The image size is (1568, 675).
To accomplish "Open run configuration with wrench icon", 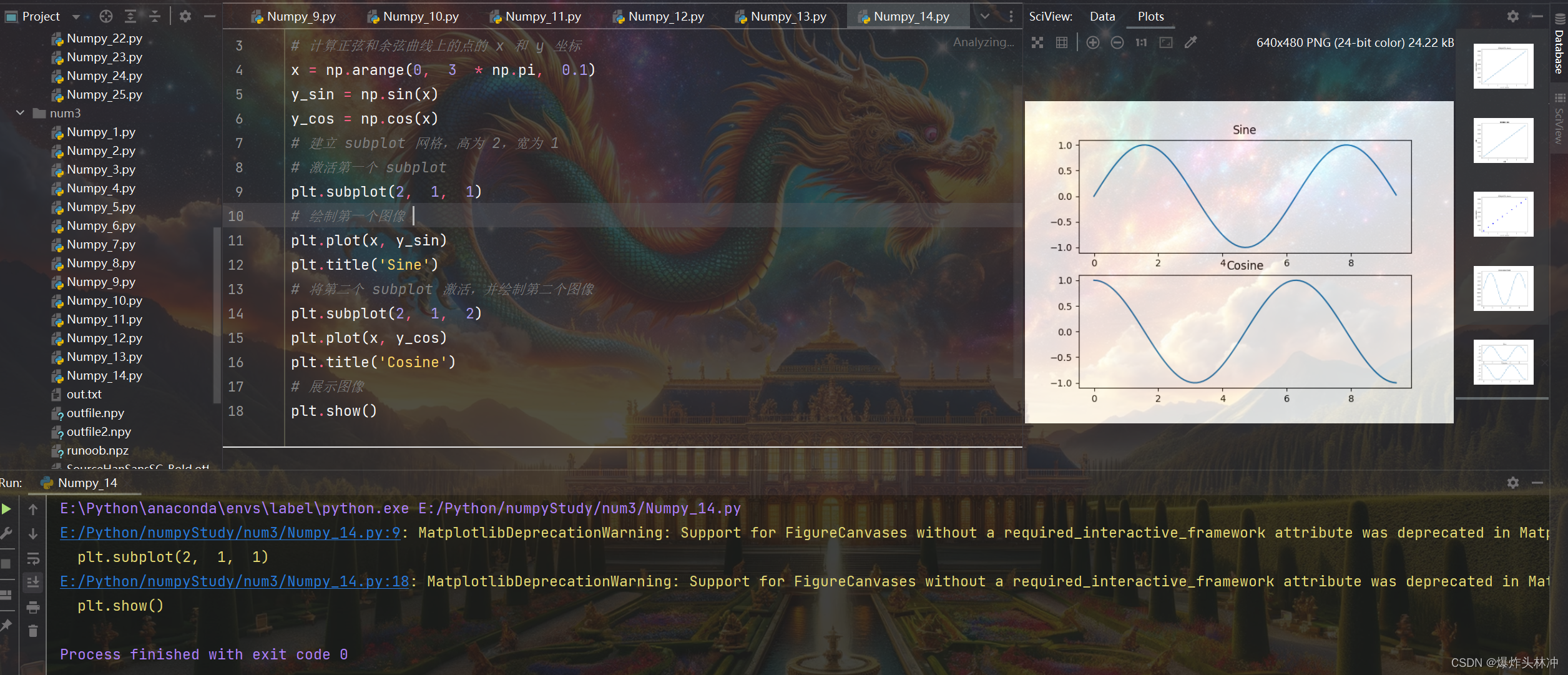I will pos(6,533).
